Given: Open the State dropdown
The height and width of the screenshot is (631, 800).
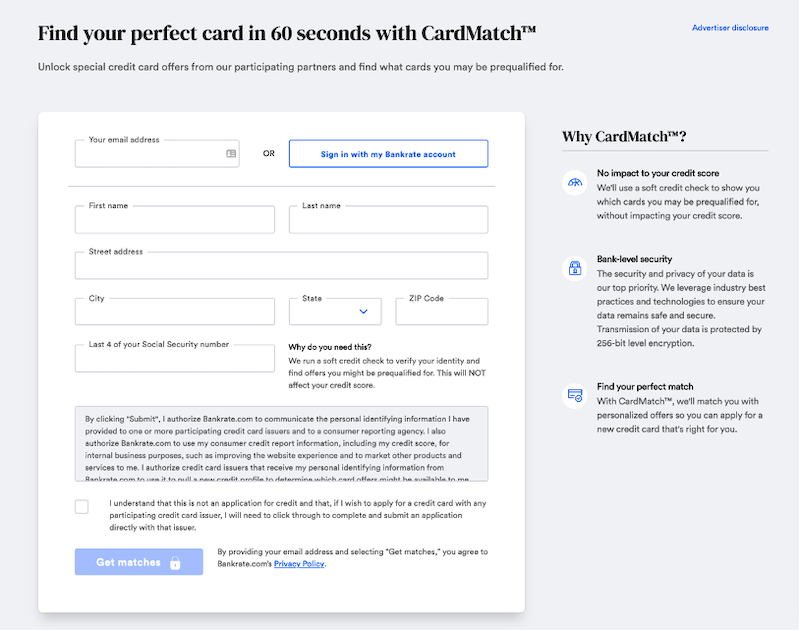Looking at the screenshot, I should (334, 311).
